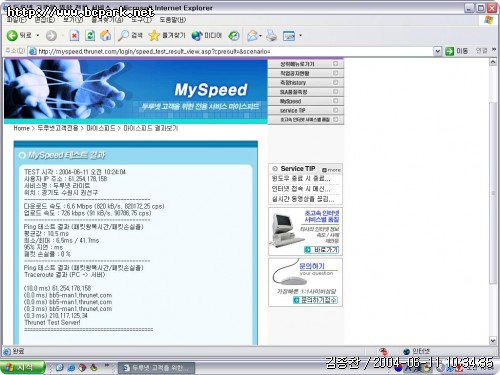Open the second Service TIP list entry
Viewport: 500px width, 375px height.
pyautogui.click(x=301, y=189)
